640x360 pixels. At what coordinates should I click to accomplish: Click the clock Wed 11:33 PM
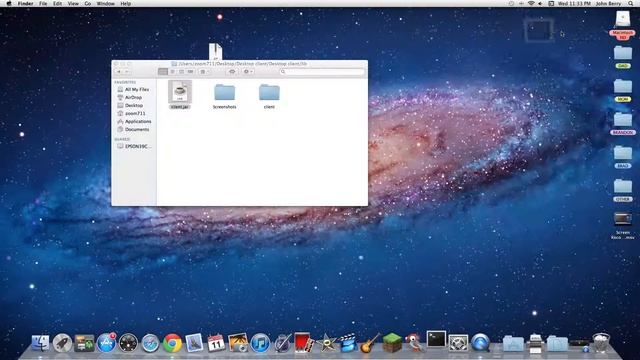574,3
